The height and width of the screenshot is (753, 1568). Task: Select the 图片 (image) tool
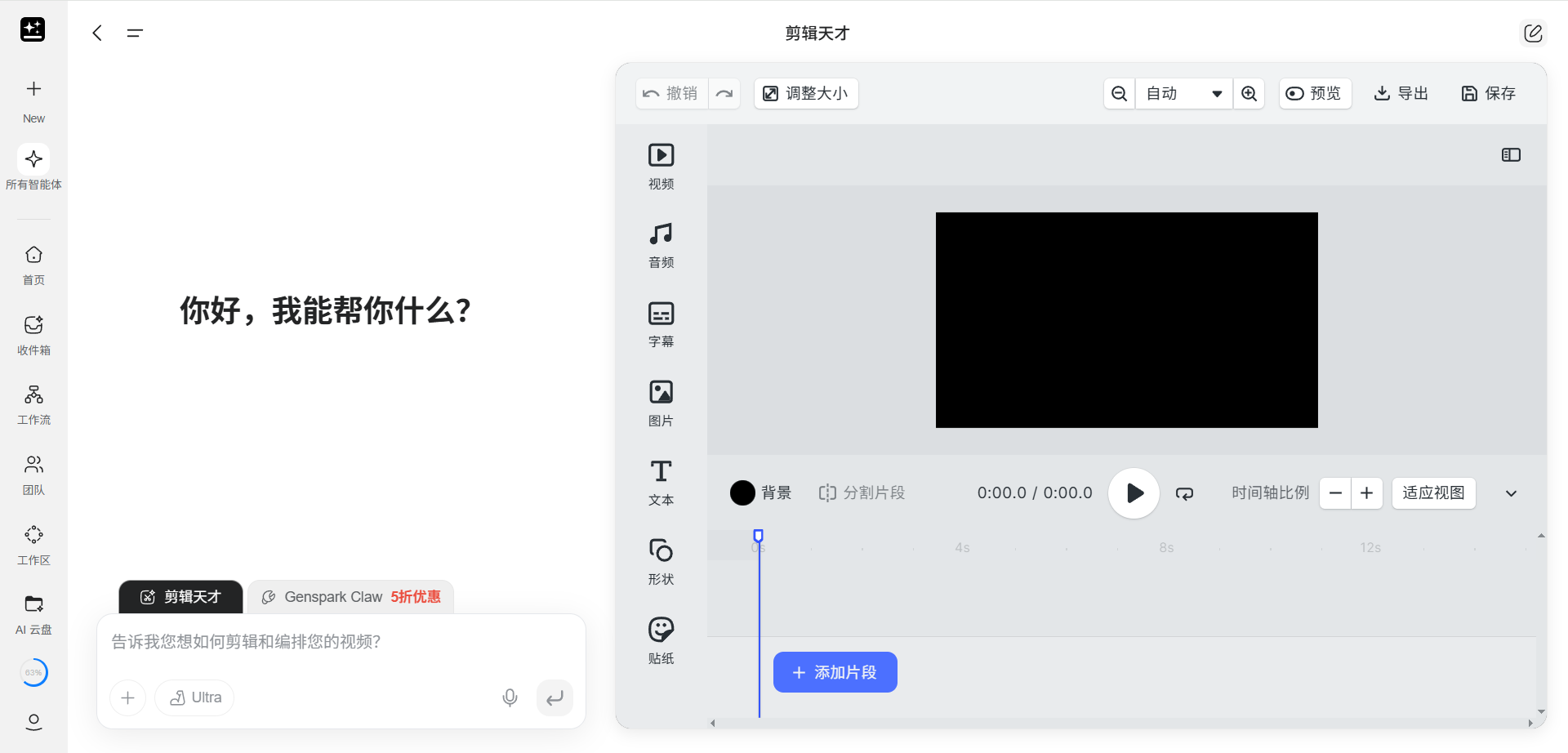[x=661, y=403]
